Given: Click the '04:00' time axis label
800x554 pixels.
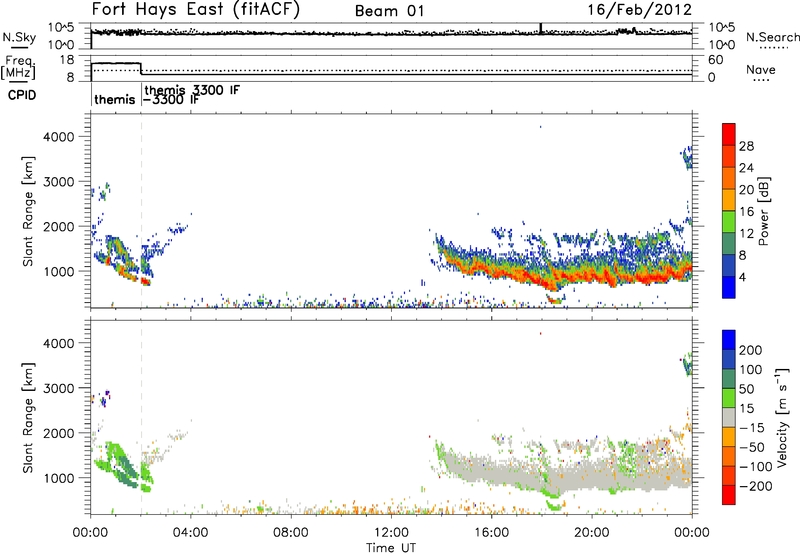Looking at the screenshot, I should 190,533.
